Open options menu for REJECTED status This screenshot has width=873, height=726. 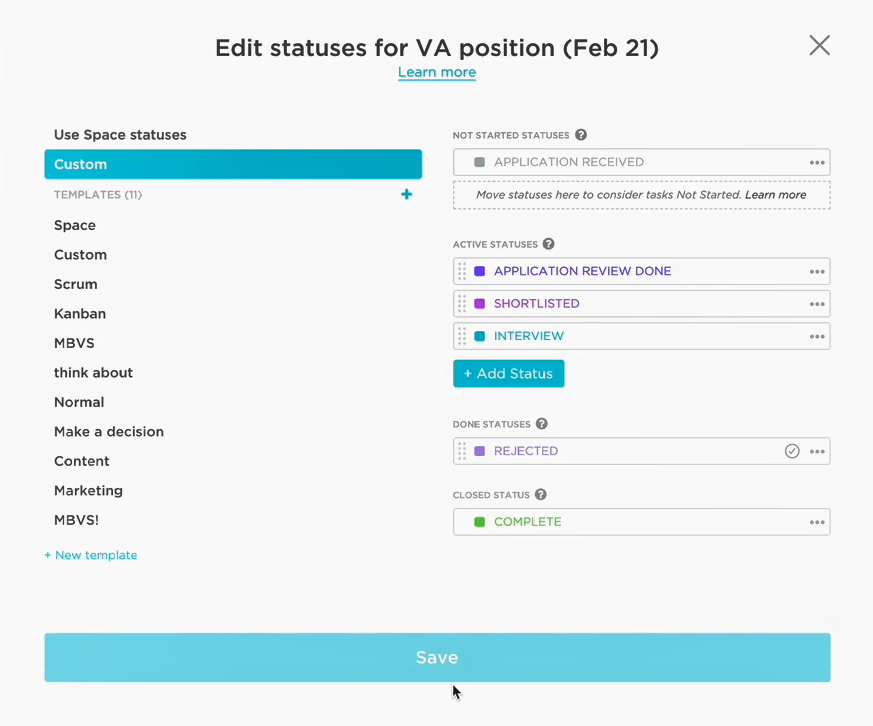click(x=817, y=452)
